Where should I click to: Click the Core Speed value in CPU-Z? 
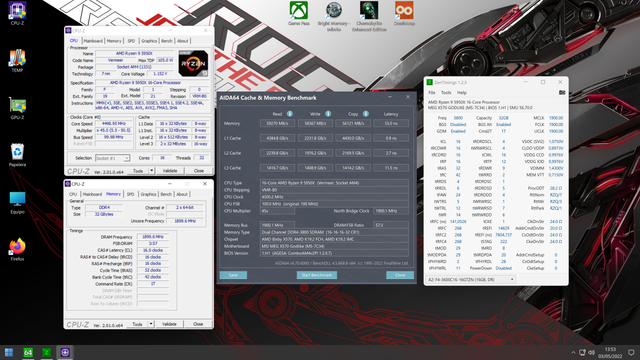[114, 123]
